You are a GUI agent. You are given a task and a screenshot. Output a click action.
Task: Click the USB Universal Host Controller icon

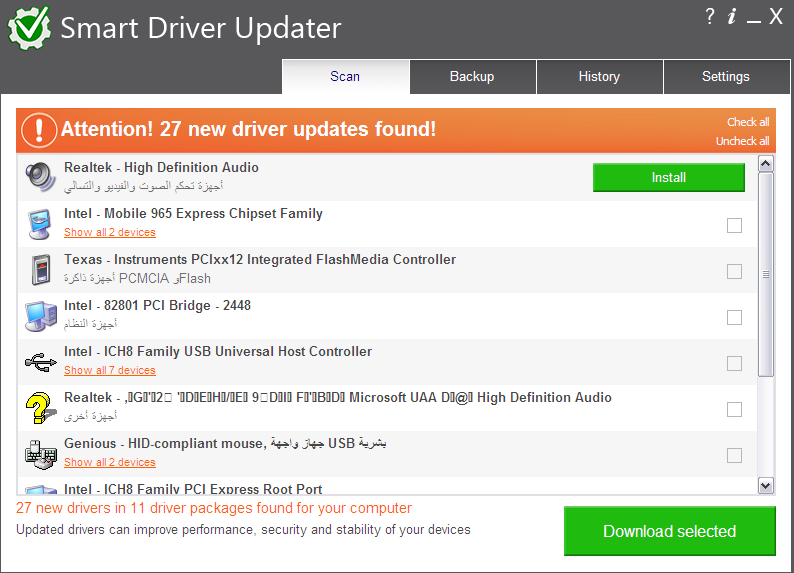coord(41,361)
